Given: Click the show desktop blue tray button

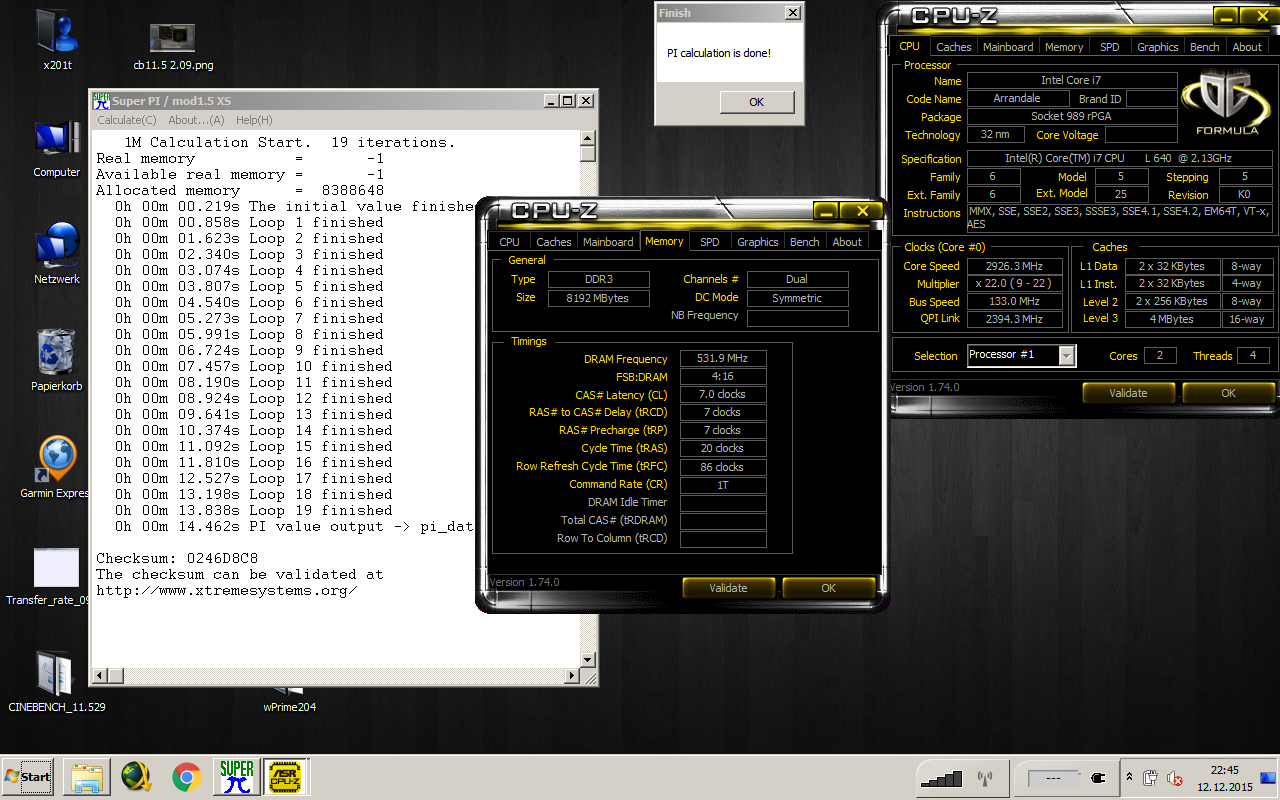Looking at the screenshot, I should click(x=1269, y=778).
